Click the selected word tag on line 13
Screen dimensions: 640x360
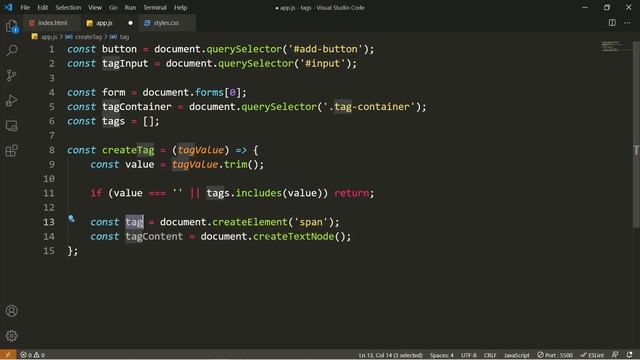click(x=134, y=222)
